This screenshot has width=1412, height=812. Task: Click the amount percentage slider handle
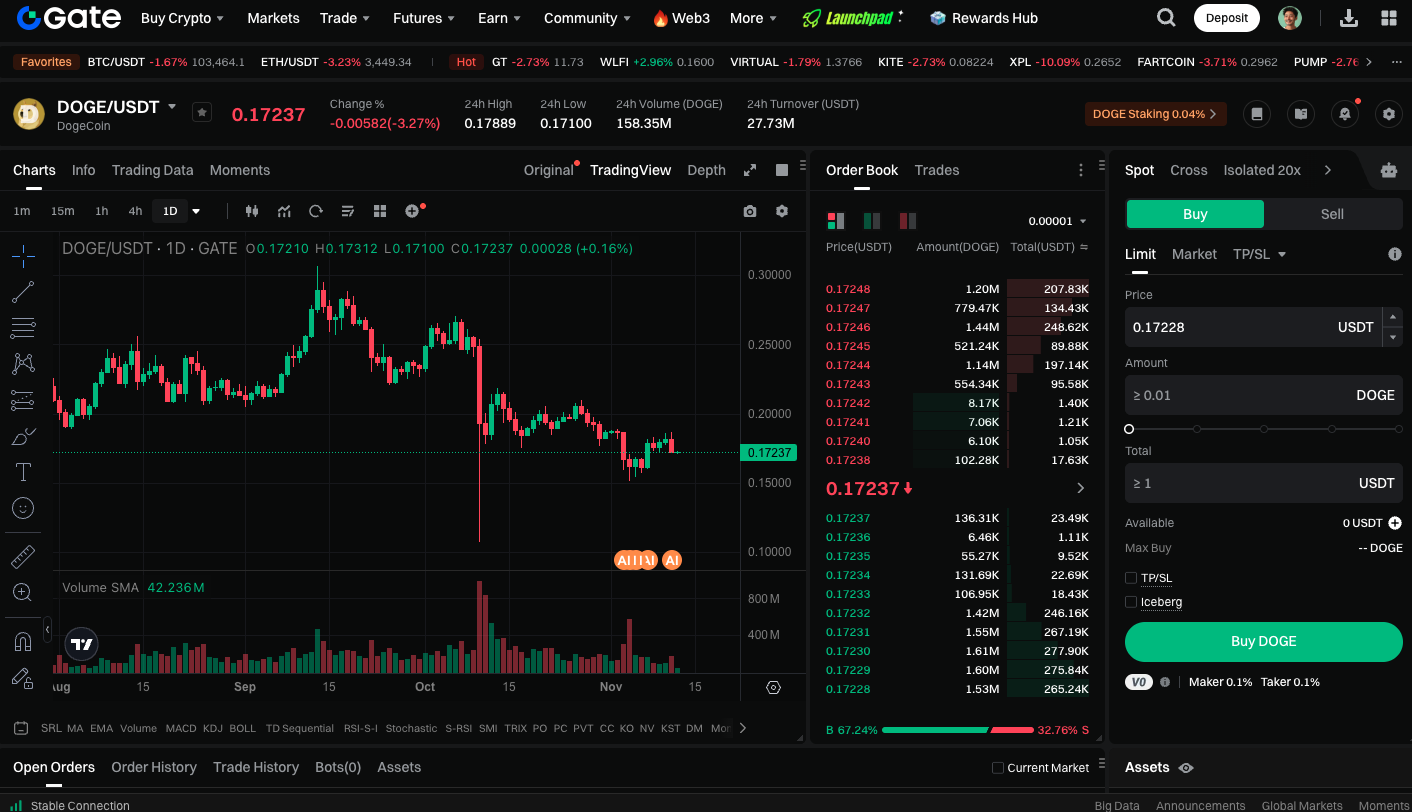[x=1129, y=429]
